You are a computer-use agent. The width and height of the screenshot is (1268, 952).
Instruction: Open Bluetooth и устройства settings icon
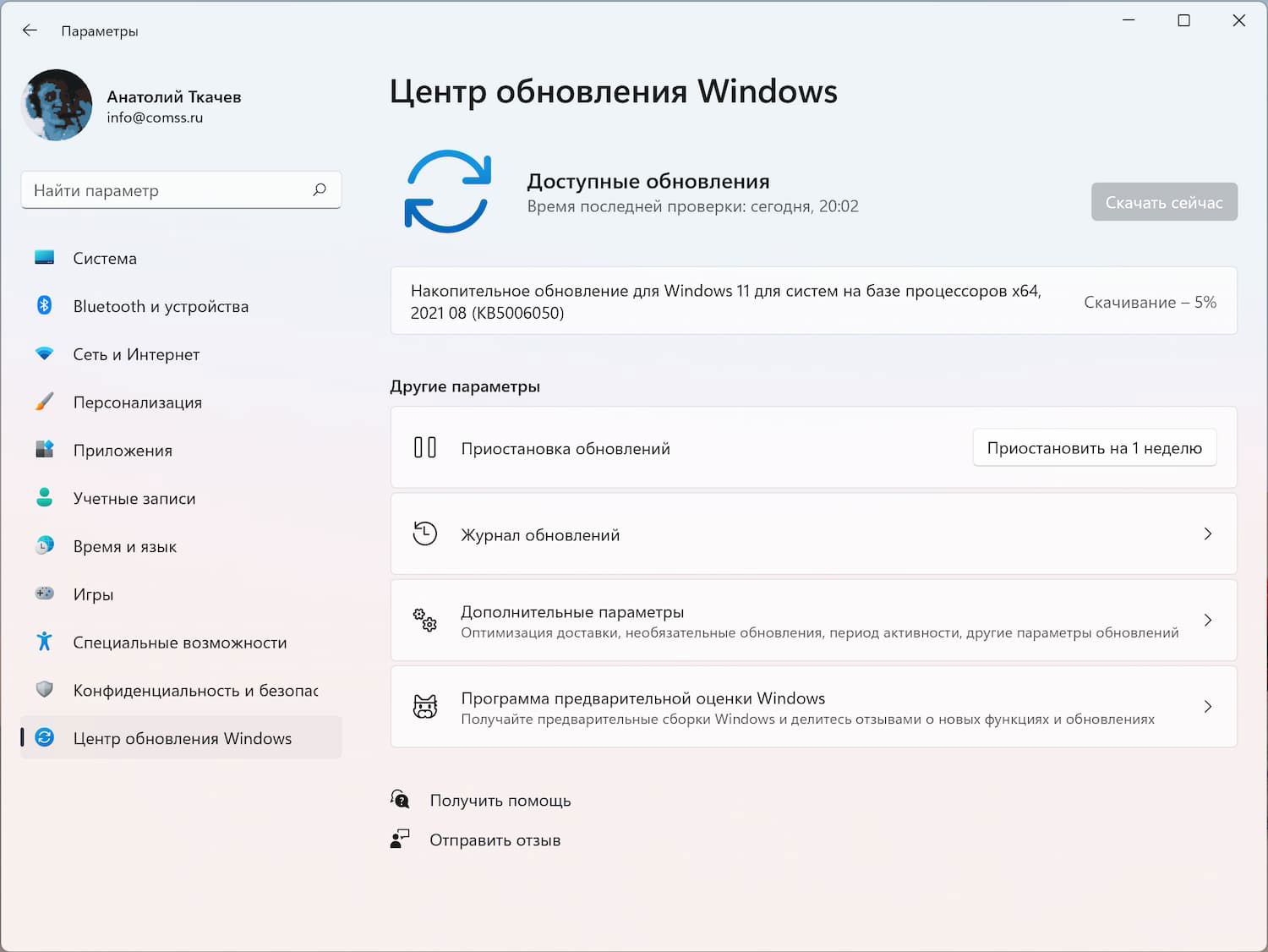pyautogui.click(x=45, y=306)
